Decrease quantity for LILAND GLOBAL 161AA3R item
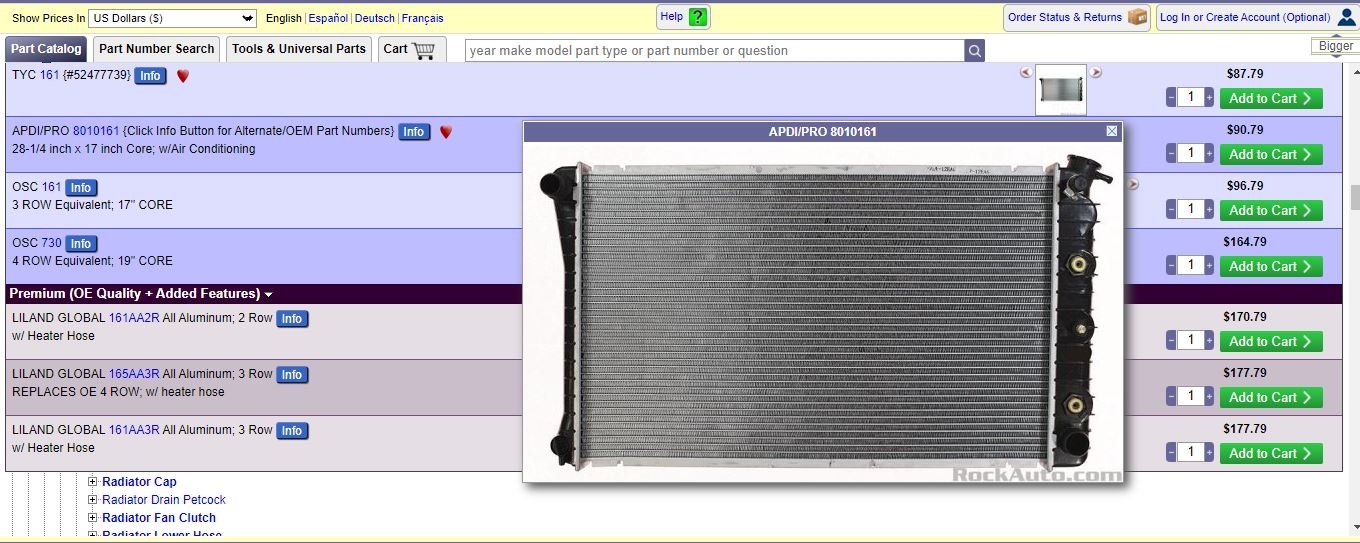The height and width of the screenshot is (543, 1360). (x=1171, y=452)
